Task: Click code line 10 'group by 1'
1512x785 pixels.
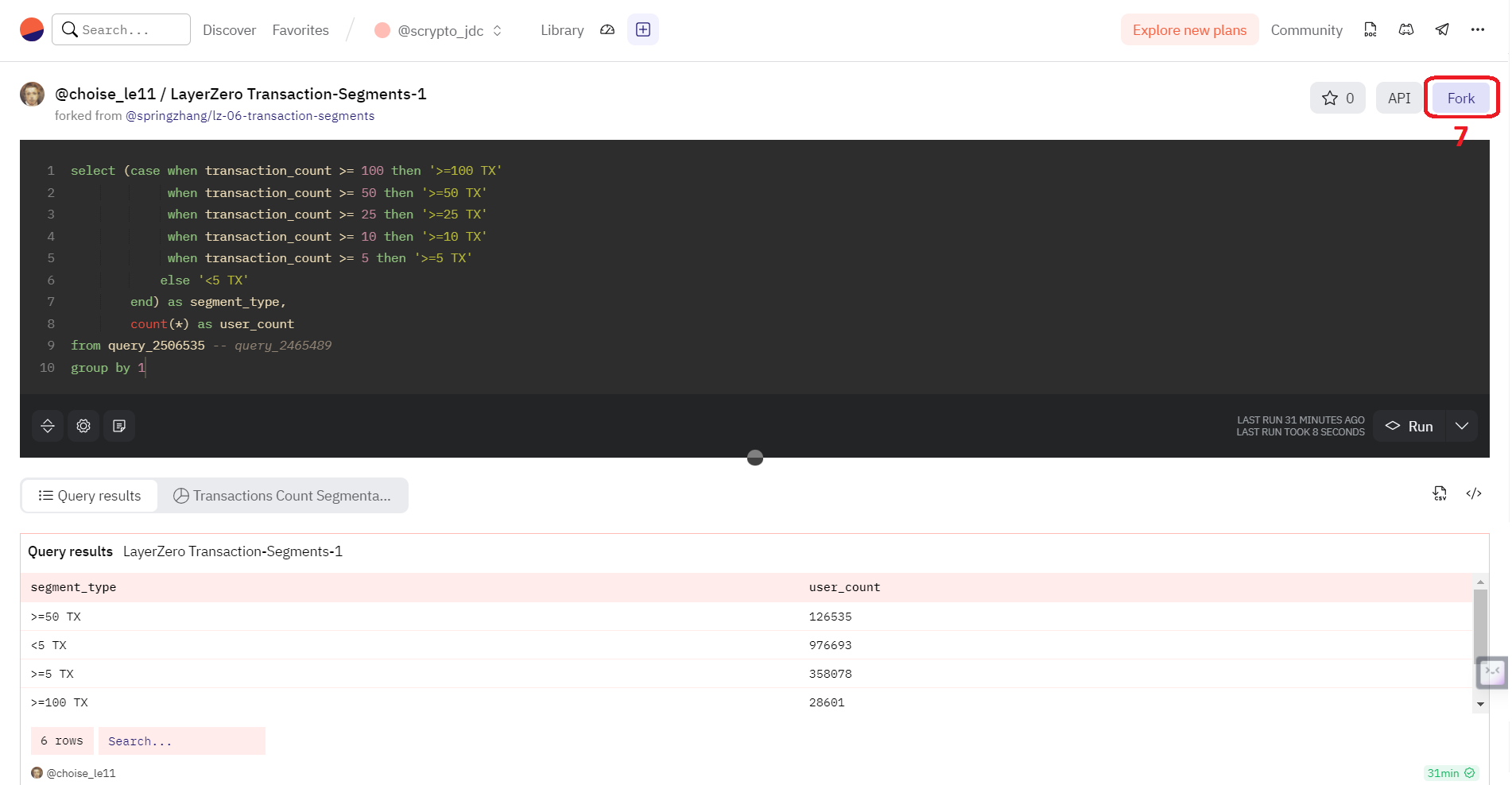Action: point(108,368)
